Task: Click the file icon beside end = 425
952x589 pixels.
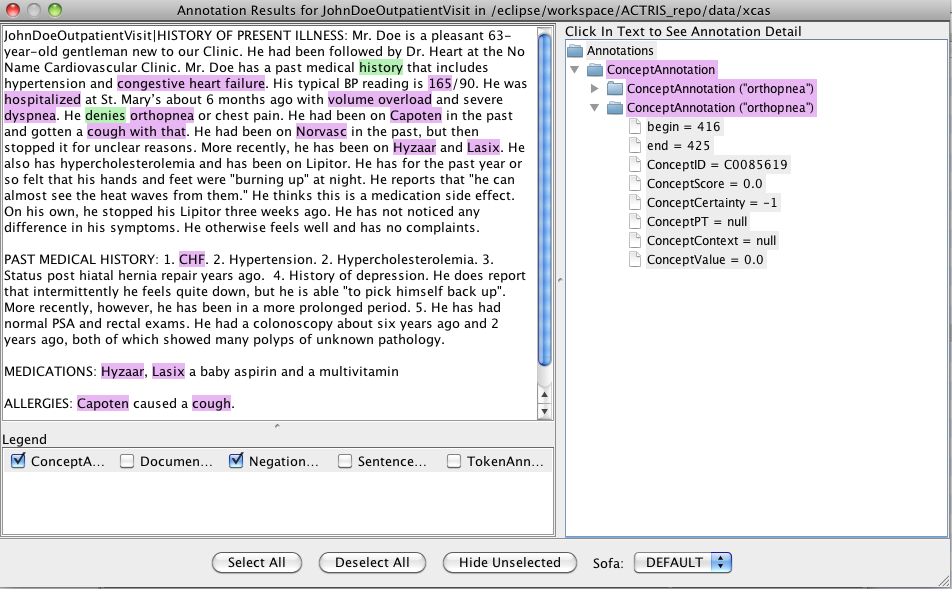Action: [635, 145]
